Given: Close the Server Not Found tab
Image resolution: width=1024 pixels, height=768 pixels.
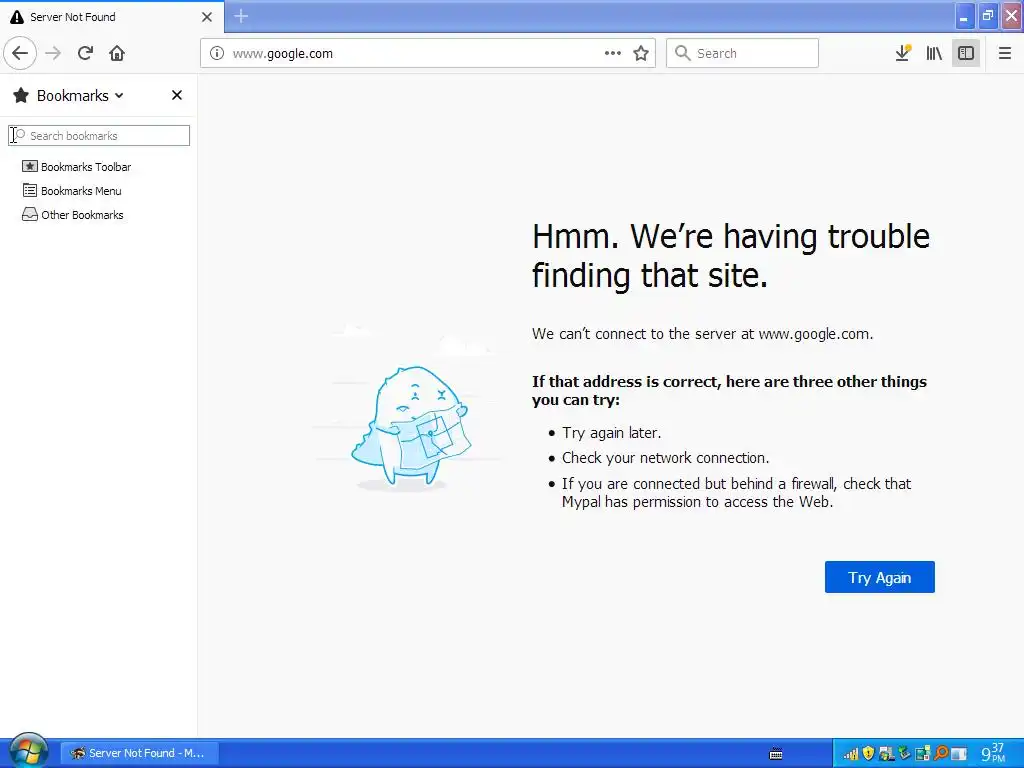Looking at the screenshot, I should 206,17.
